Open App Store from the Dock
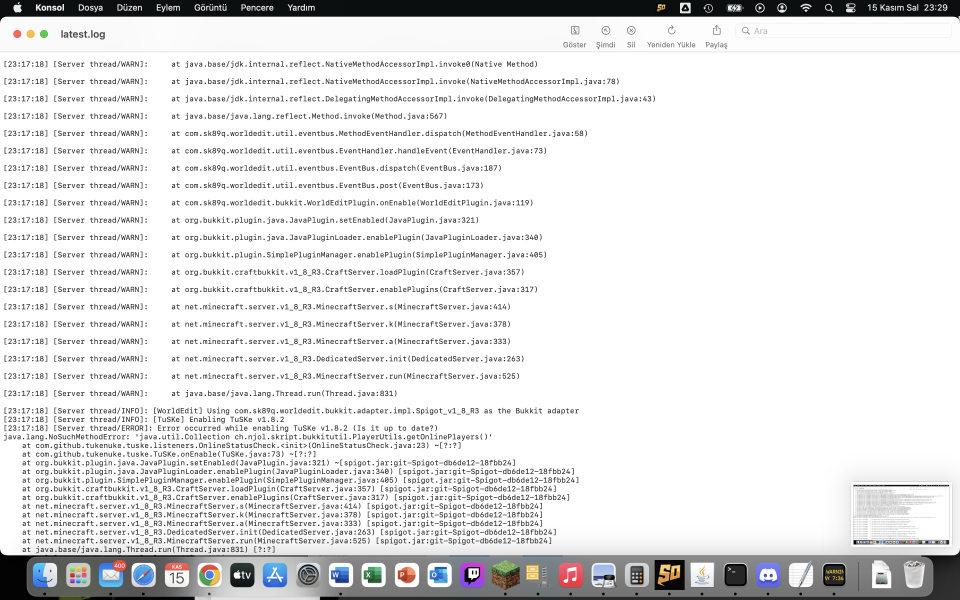 click(x=275, y=576)
